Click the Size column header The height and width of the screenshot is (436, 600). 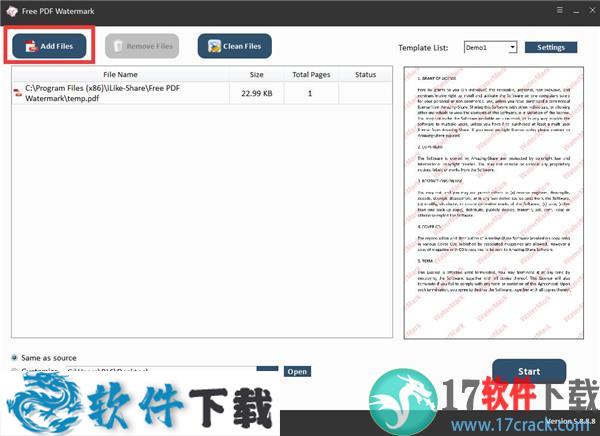pyautogui.click(x=257, y=74)
